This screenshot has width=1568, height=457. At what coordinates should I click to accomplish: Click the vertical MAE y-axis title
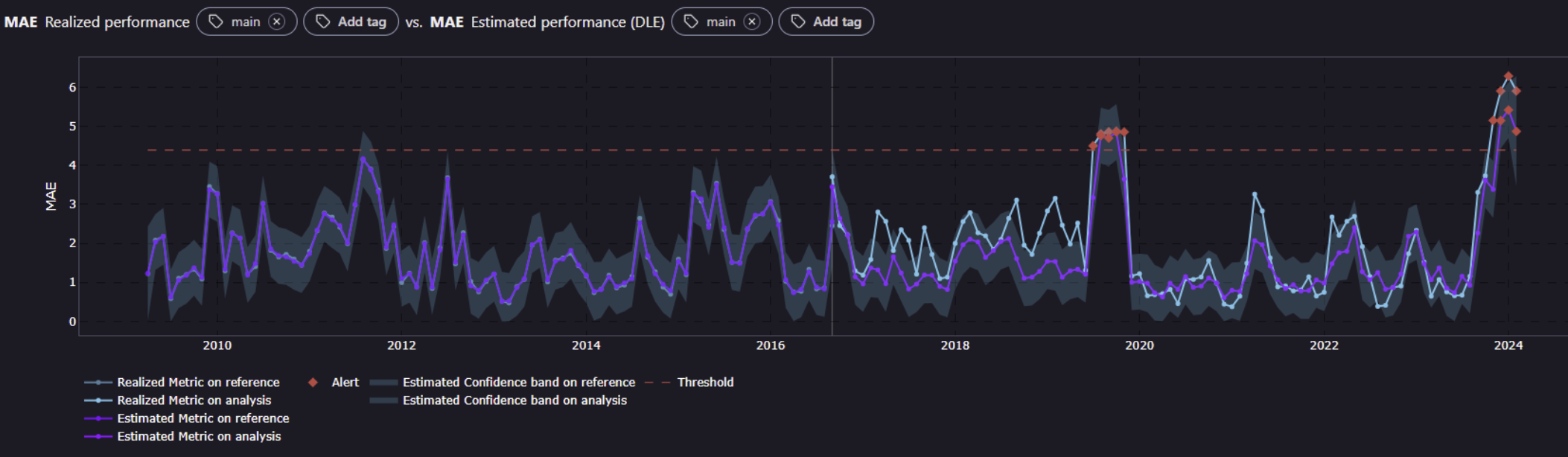coord(51,196)
